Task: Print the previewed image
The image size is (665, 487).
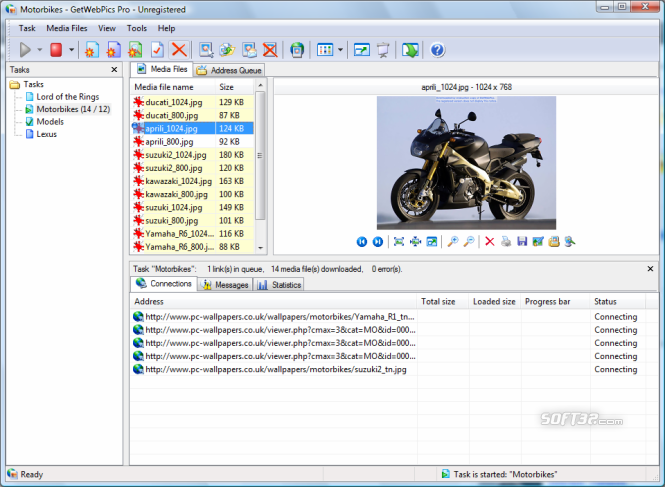Action: click(x=506, y=242)
